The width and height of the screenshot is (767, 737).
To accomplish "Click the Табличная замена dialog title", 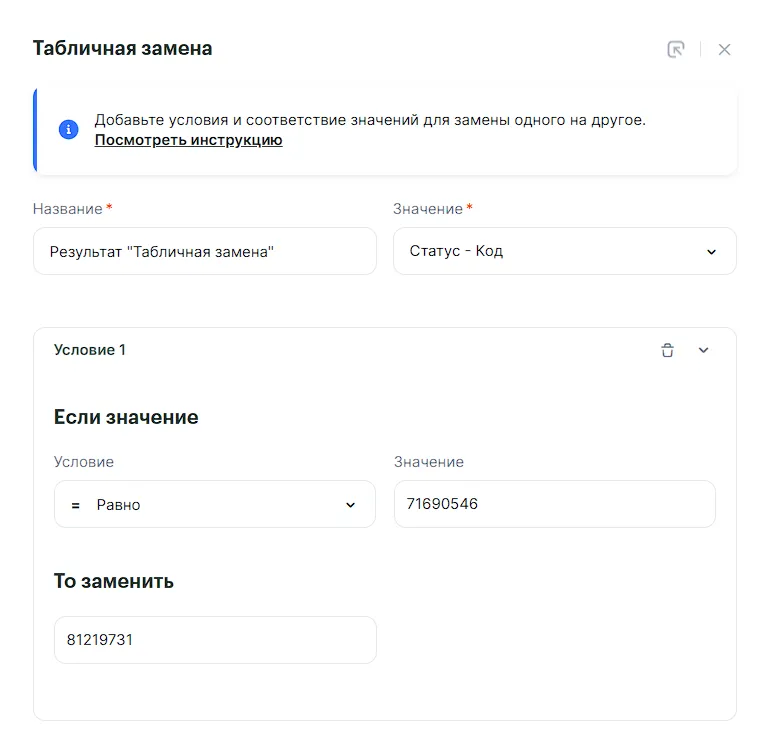I will point(122,48).
